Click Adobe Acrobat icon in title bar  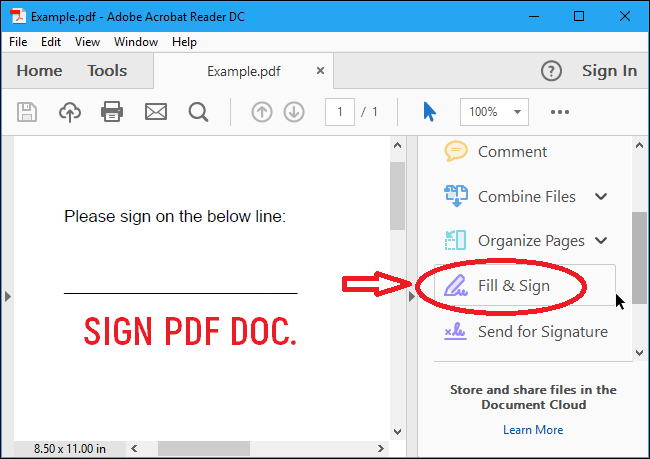[18, 17]
